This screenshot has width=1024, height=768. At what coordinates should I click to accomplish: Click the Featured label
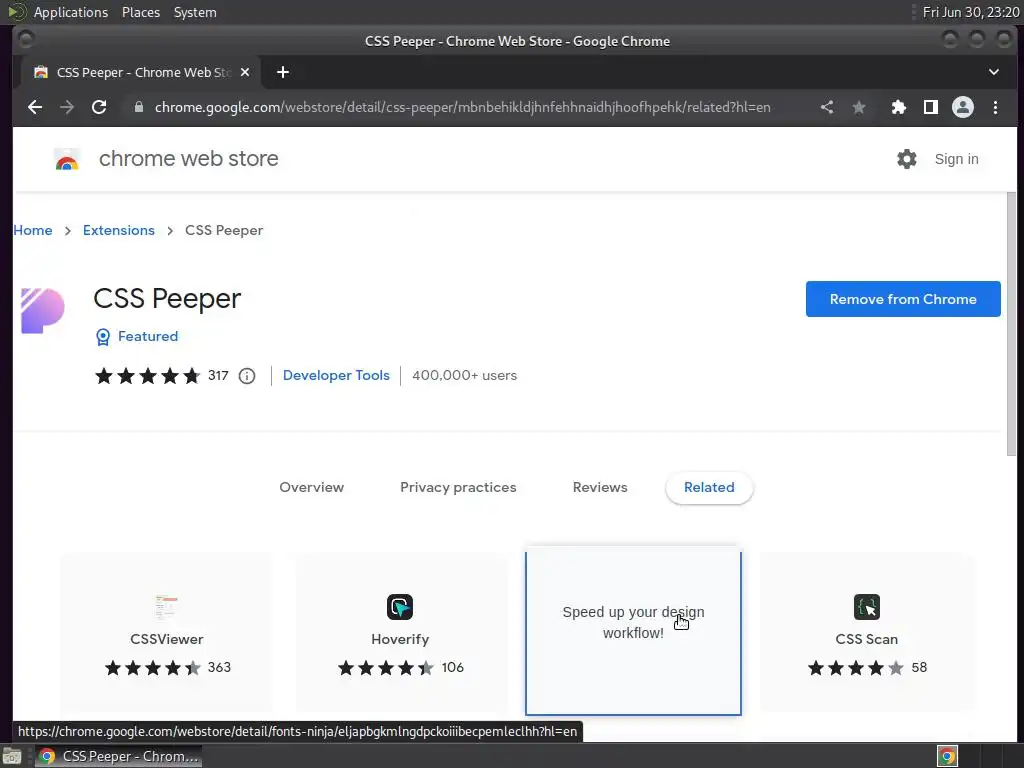pos(148,336)
